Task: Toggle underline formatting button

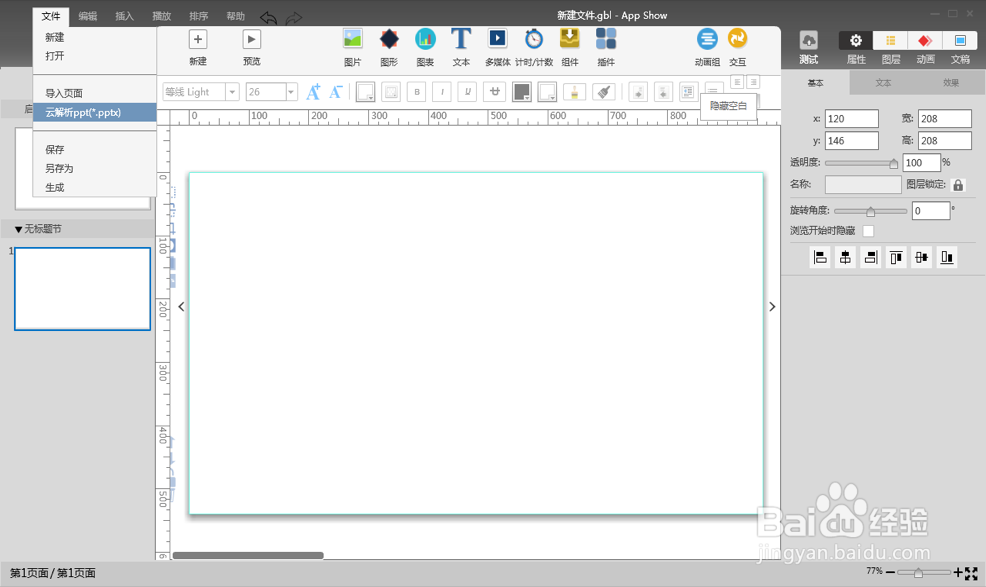Action: point(467,92)
